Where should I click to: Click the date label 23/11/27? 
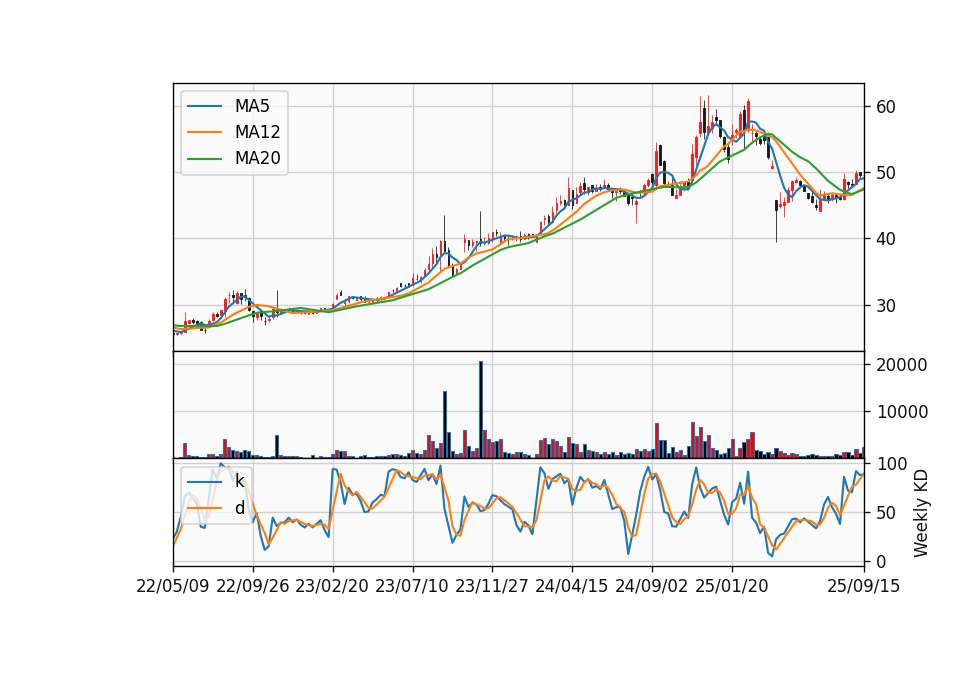[x=492, y=586]
